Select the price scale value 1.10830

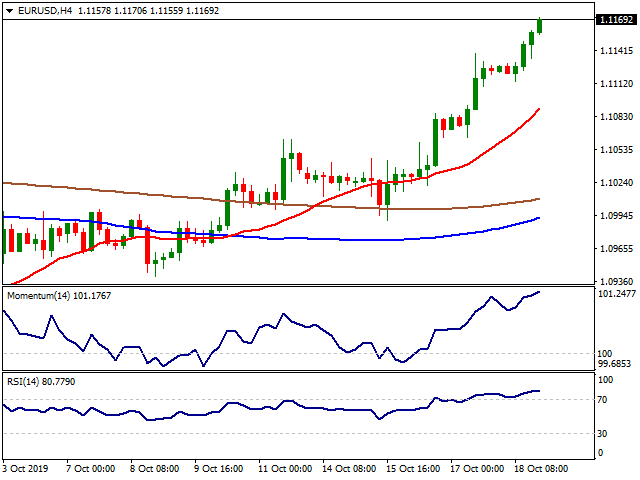pos(616,117)
